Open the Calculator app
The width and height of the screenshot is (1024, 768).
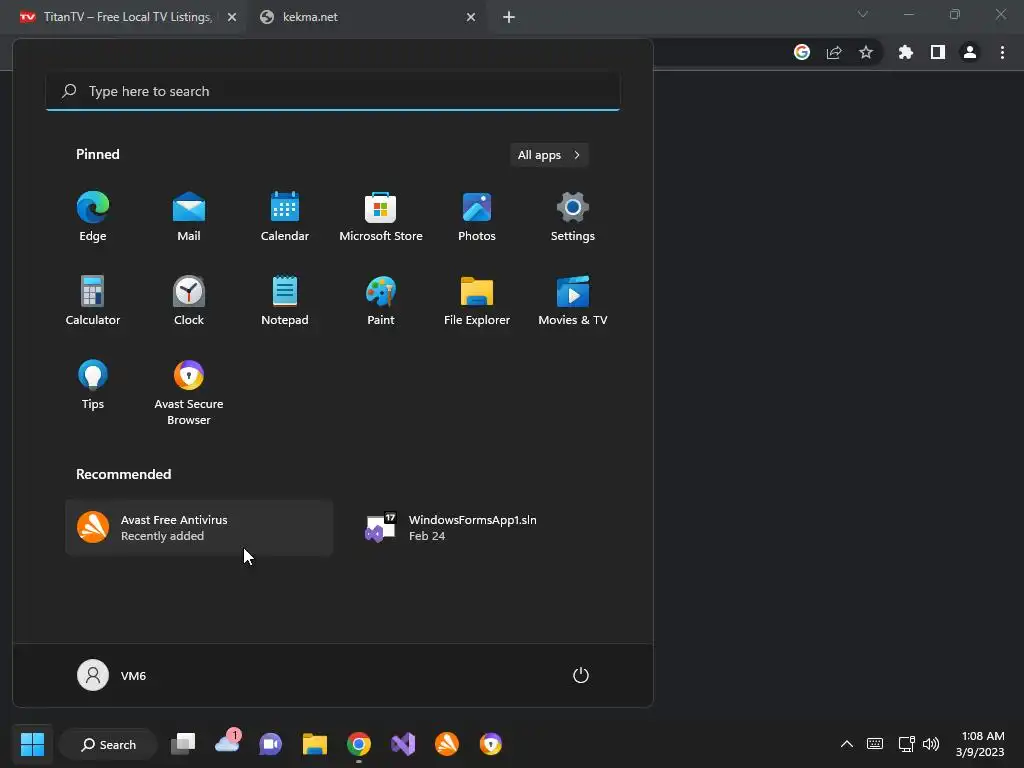click(93, 300)
